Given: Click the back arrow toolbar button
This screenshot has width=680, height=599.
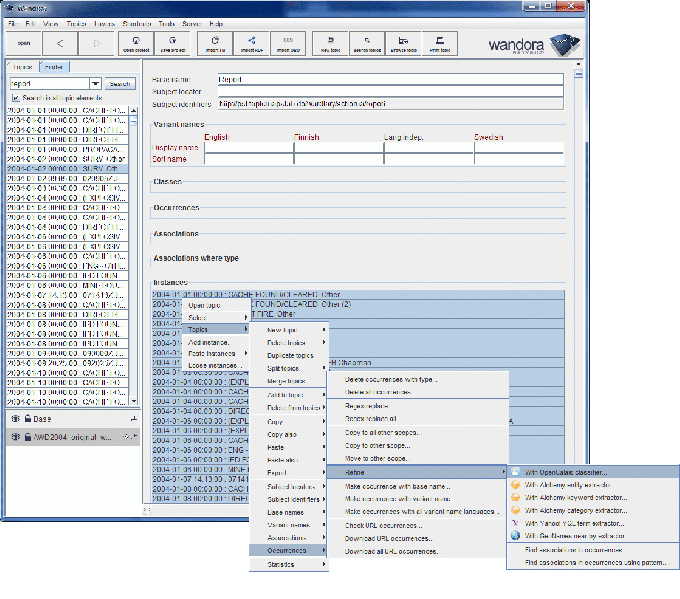Looking at the screenshot, I should tap(59, 43).
